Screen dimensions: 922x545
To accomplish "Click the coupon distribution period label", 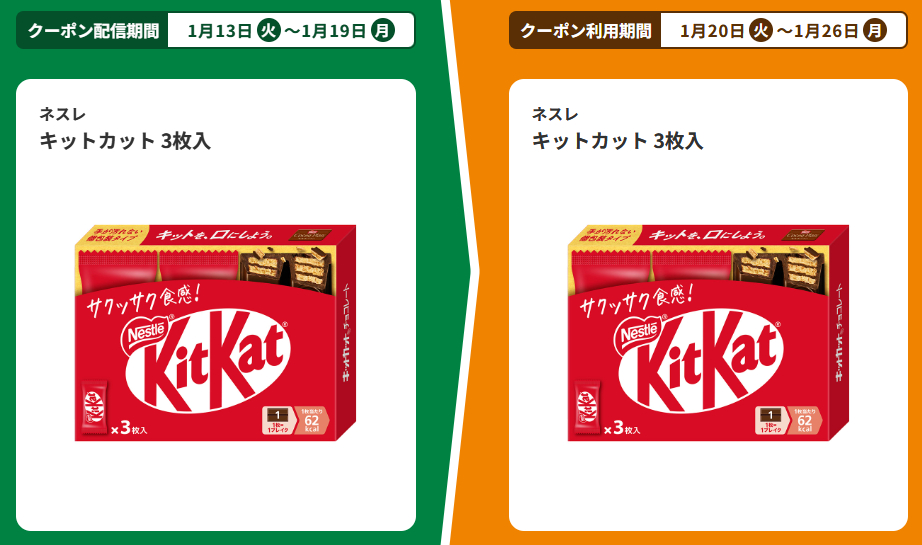I will [x=93, y=31].
